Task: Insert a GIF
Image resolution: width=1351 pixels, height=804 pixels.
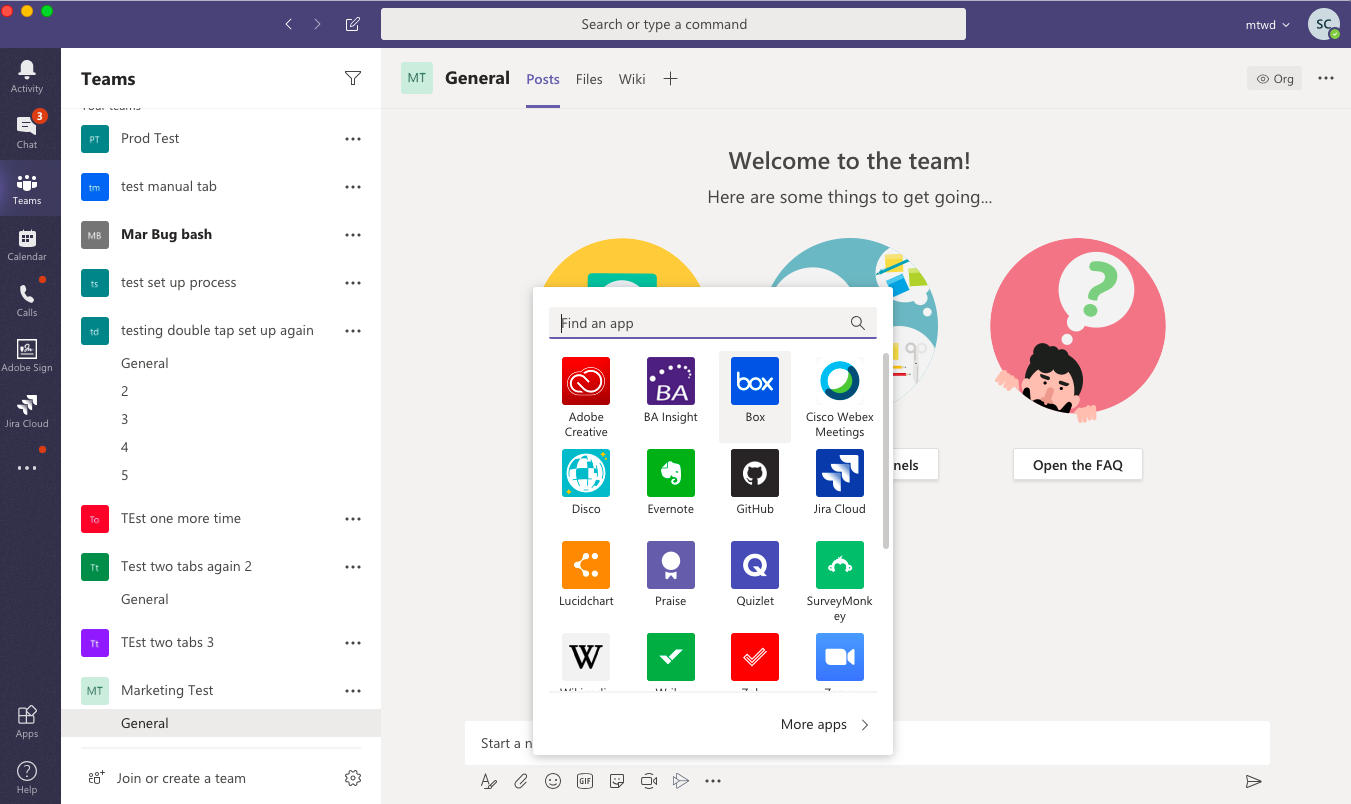Action: (585, 781)
